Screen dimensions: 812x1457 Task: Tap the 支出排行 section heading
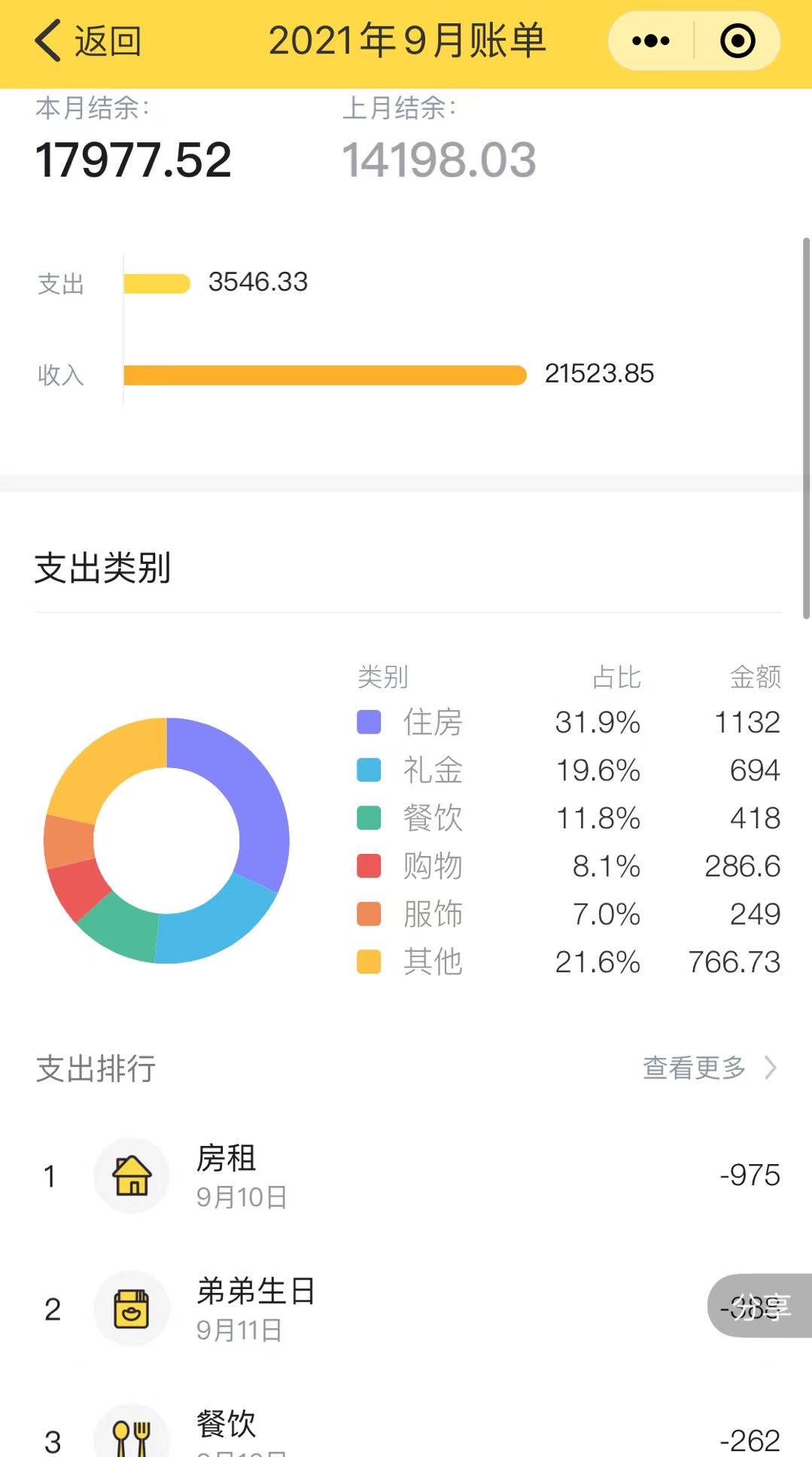96,1068
